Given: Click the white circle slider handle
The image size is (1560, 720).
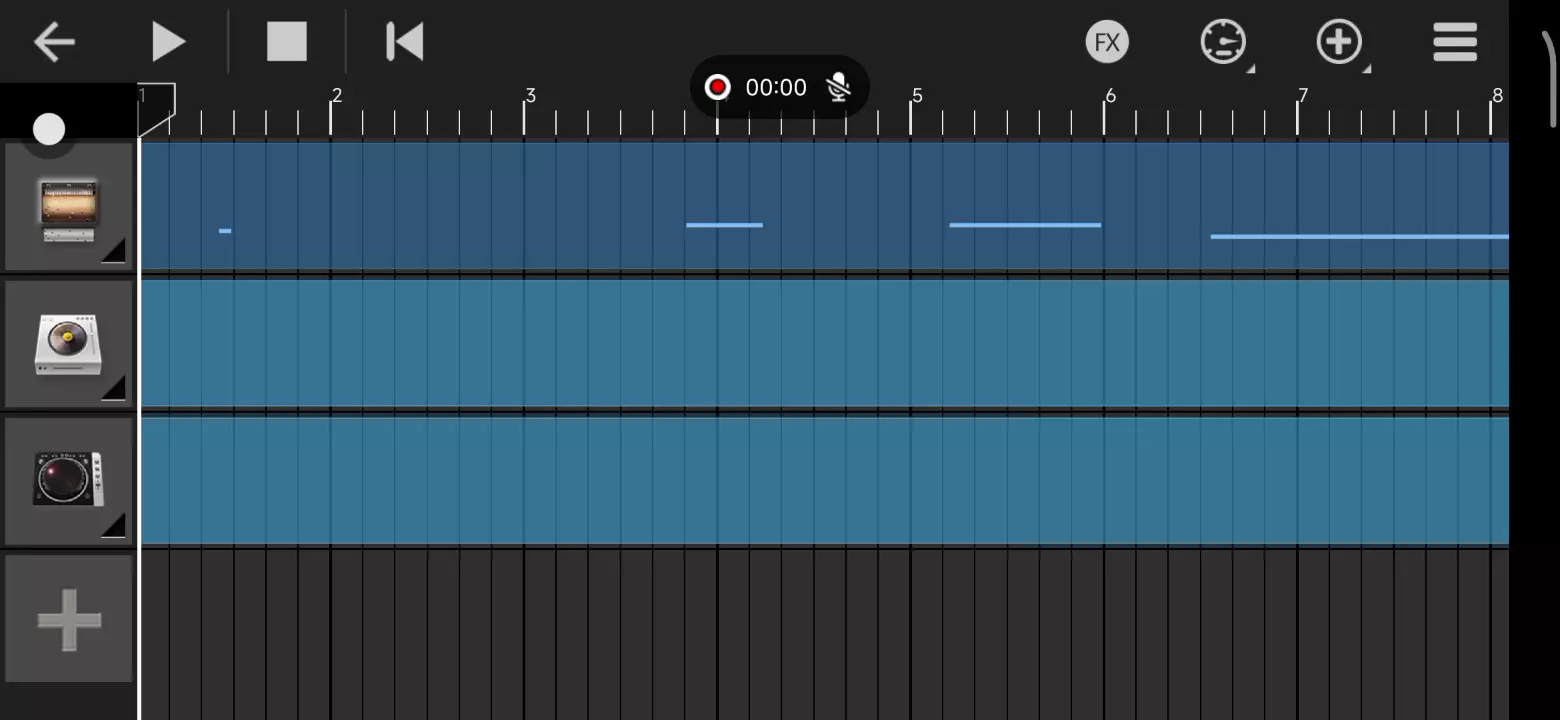Looking at the screenshot, I should (48, 129).
